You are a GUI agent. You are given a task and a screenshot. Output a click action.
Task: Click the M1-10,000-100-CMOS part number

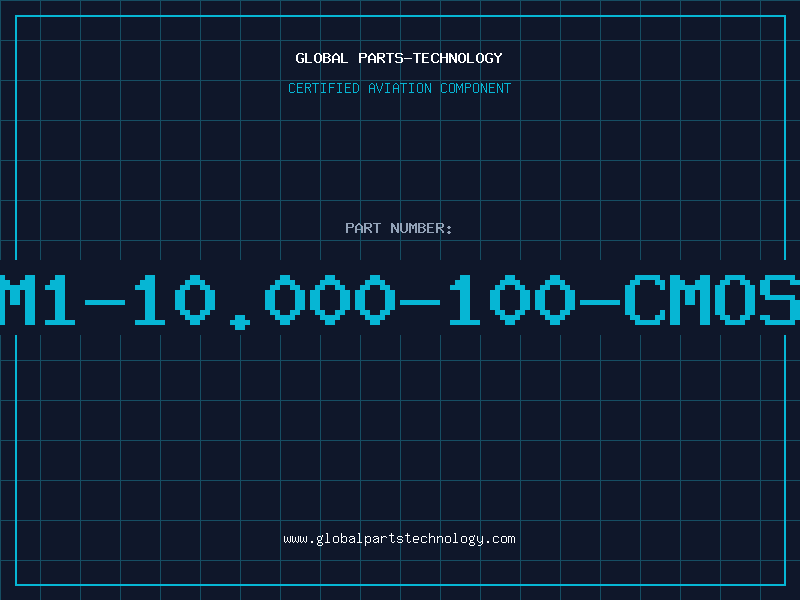[x=400, y=301]
